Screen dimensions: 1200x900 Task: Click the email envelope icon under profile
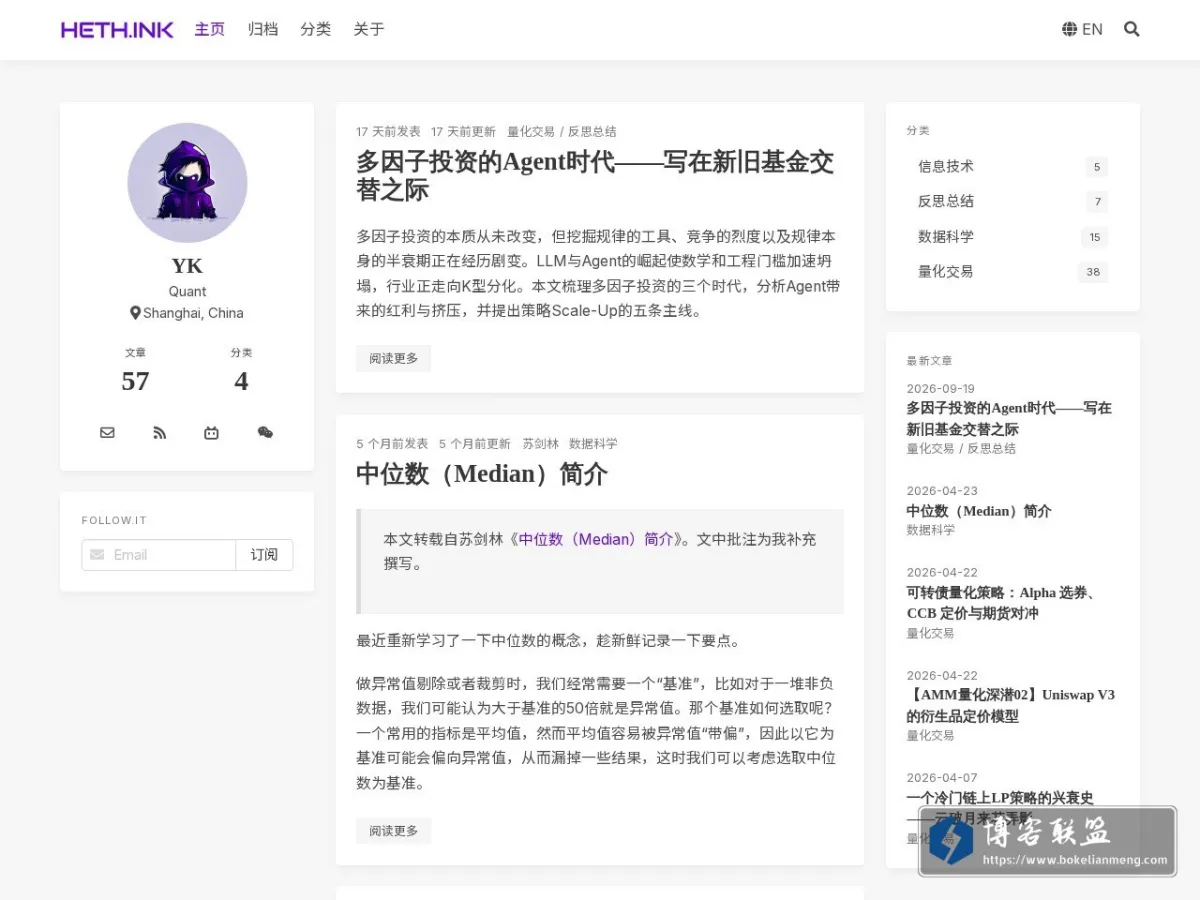107,433
